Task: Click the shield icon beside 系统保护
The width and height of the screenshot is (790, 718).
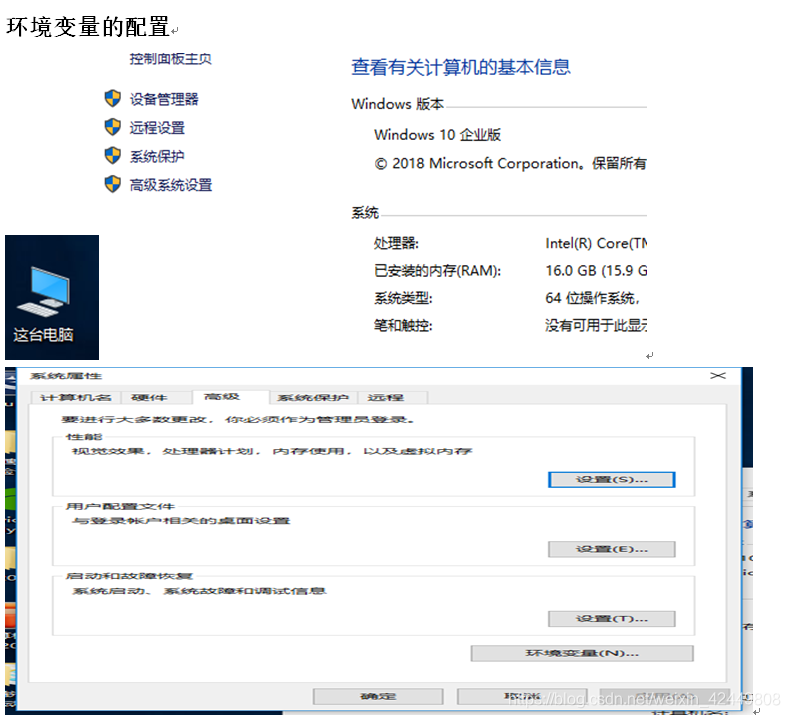Action: coord(112,156)
